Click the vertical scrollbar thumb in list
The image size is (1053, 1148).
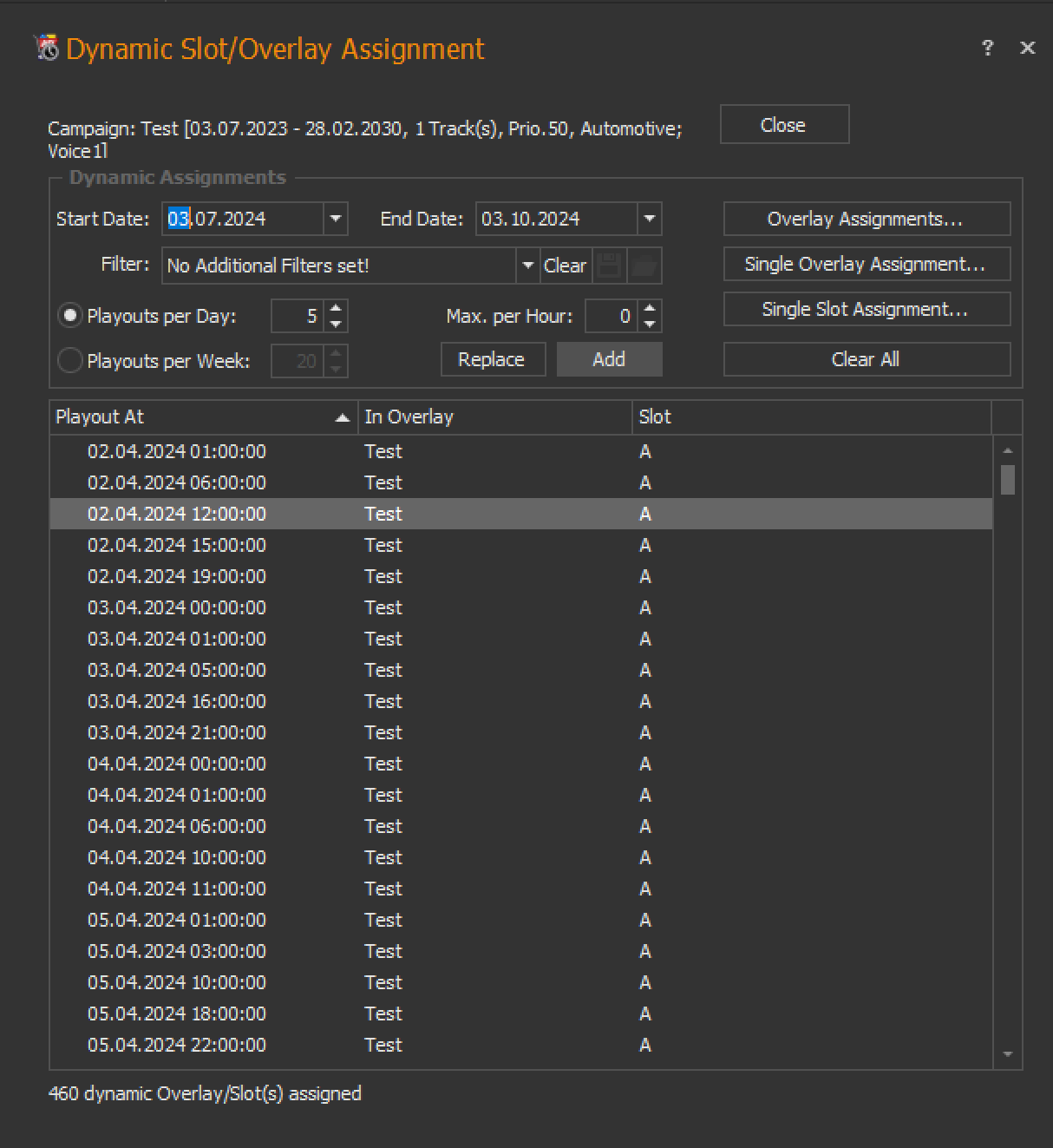tap(1007, 480)
